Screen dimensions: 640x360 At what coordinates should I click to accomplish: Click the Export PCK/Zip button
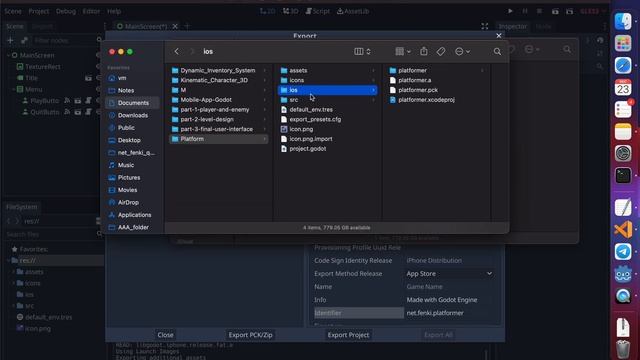pyautogui.click(x=250, y=335)
